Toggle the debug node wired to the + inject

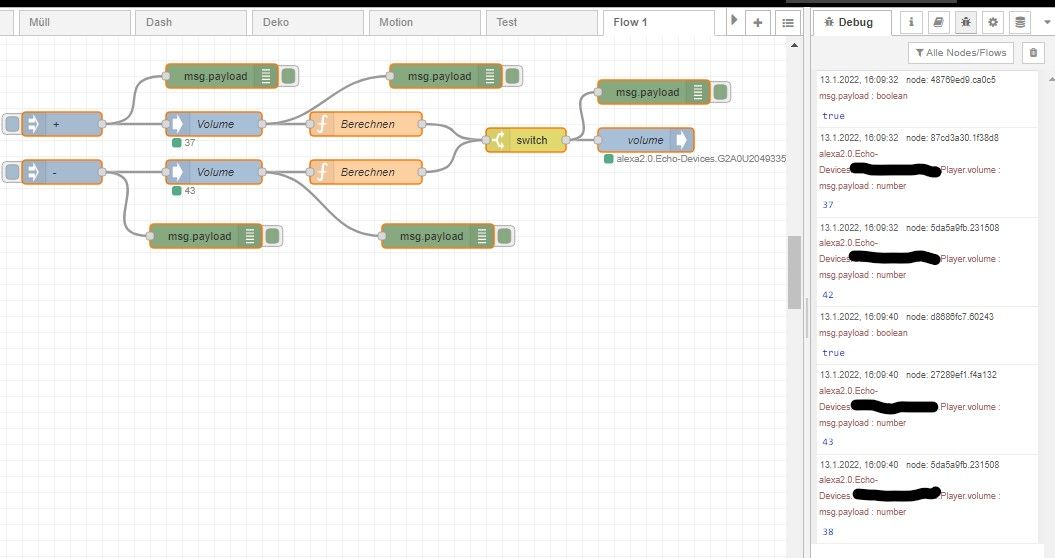tap(289, 76)
